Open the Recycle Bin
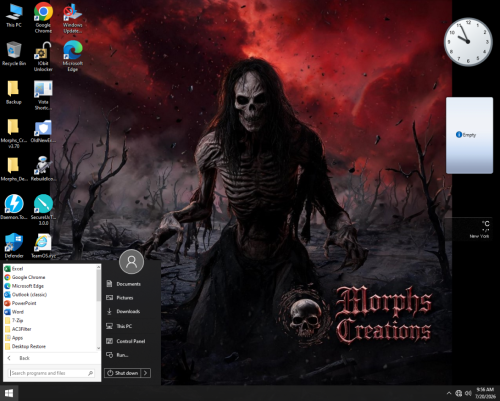The height and width of the screenshot is (401, 500). pos(14,53)
